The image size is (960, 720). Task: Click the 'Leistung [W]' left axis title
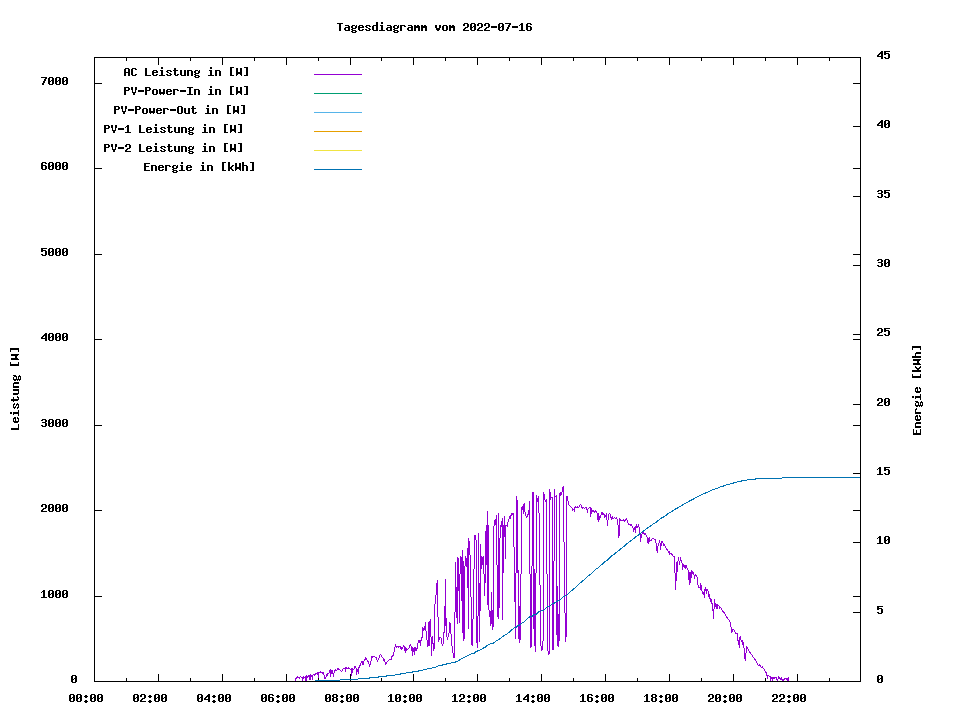[15, 389]
